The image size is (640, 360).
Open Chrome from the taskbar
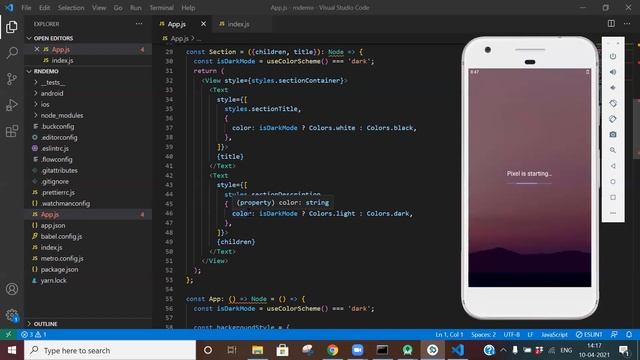click(x=332, y=350)
